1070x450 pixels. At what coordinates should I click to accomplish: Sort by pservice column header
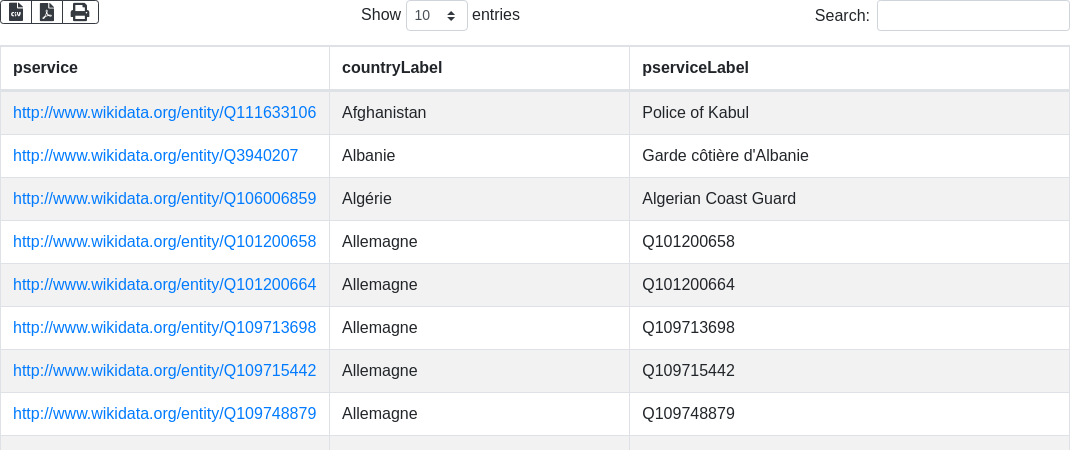[45, 68]
